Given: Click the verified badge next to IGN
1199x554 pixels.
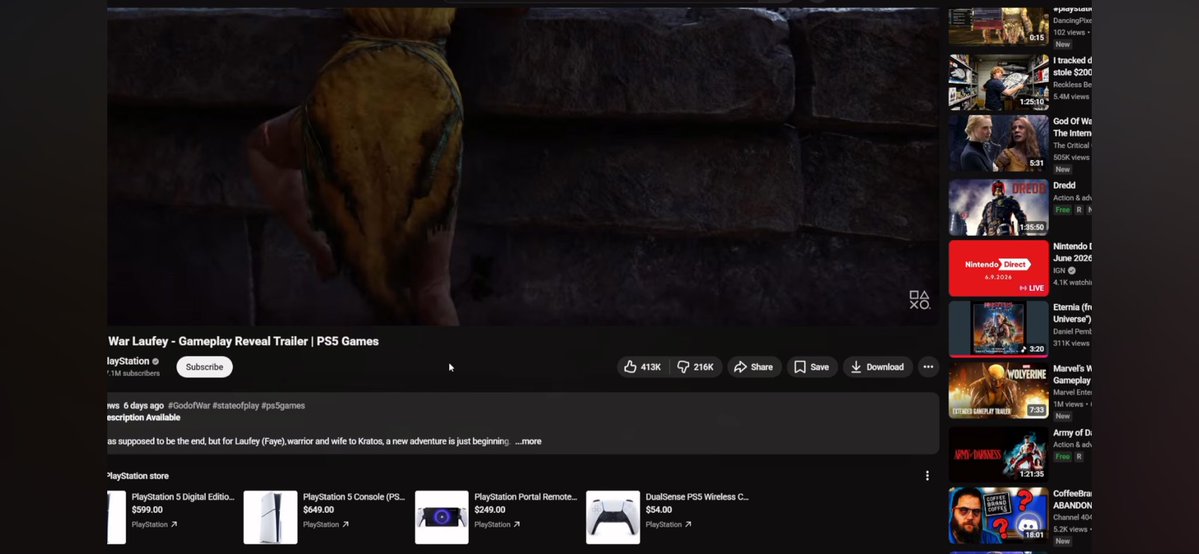Looking at the screenshot, I should (1071, 271).
